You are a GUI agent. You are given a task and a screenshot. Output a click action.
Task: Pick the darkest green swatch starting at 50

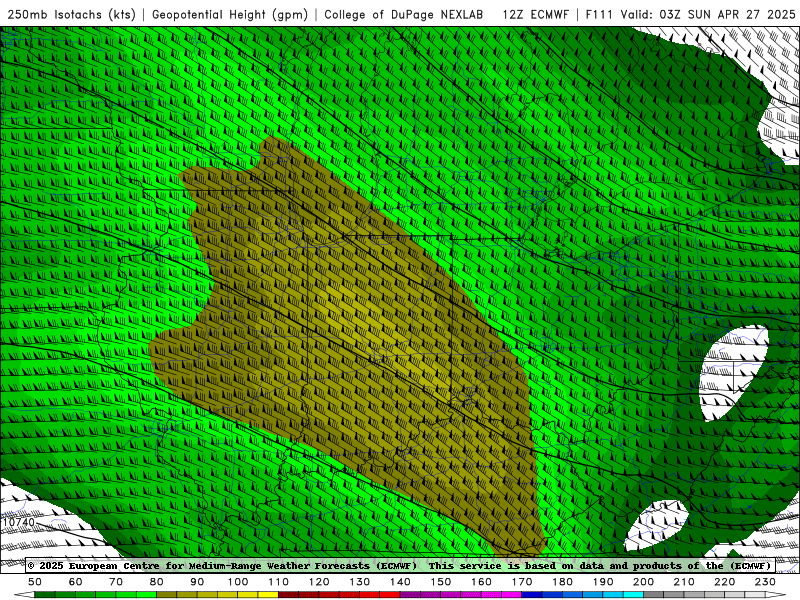coord(44,595)
